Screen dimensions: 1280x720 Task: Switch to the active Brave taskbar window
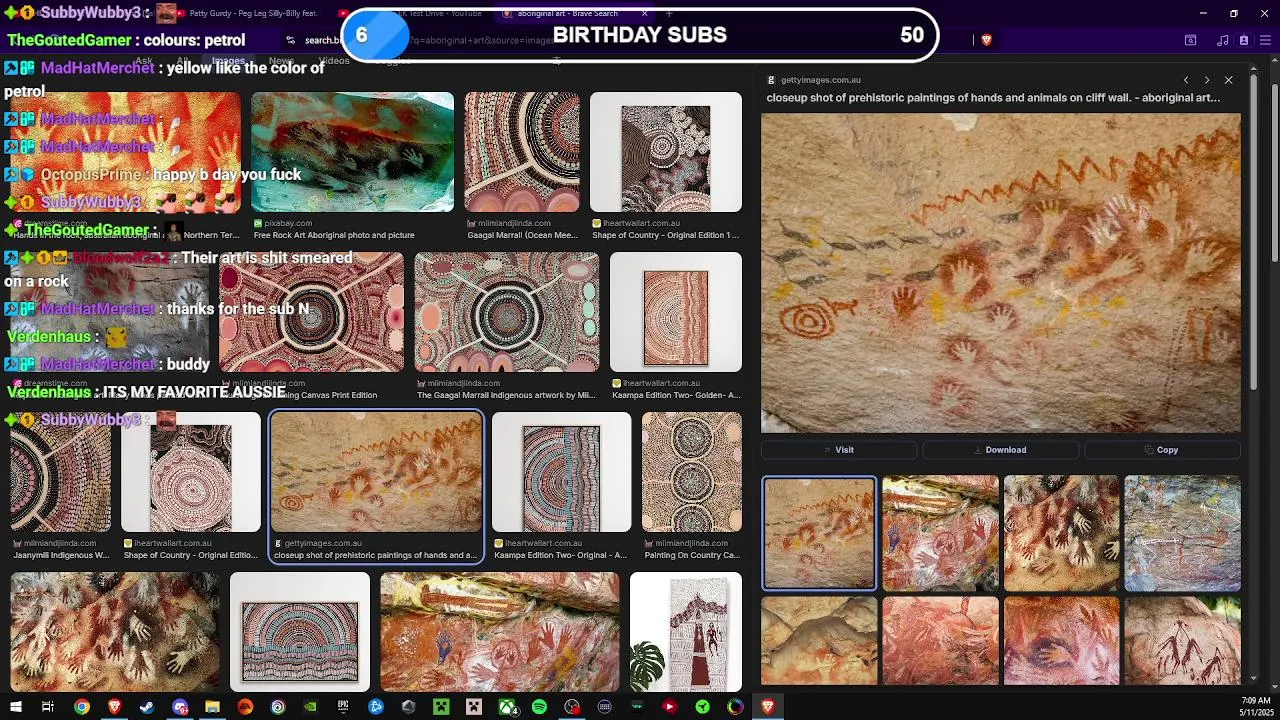click(x=768, y=707)
